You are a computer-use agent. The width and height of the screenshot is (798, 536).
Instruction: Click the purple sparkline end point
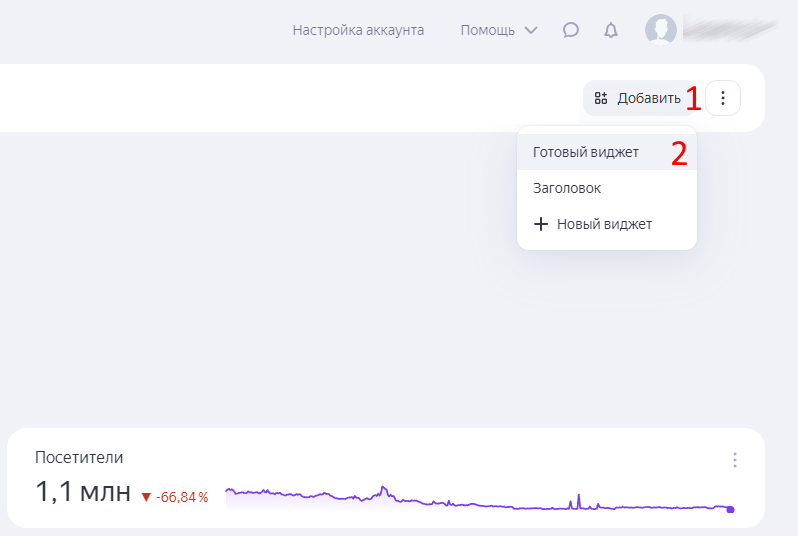(x=730, y=509)
